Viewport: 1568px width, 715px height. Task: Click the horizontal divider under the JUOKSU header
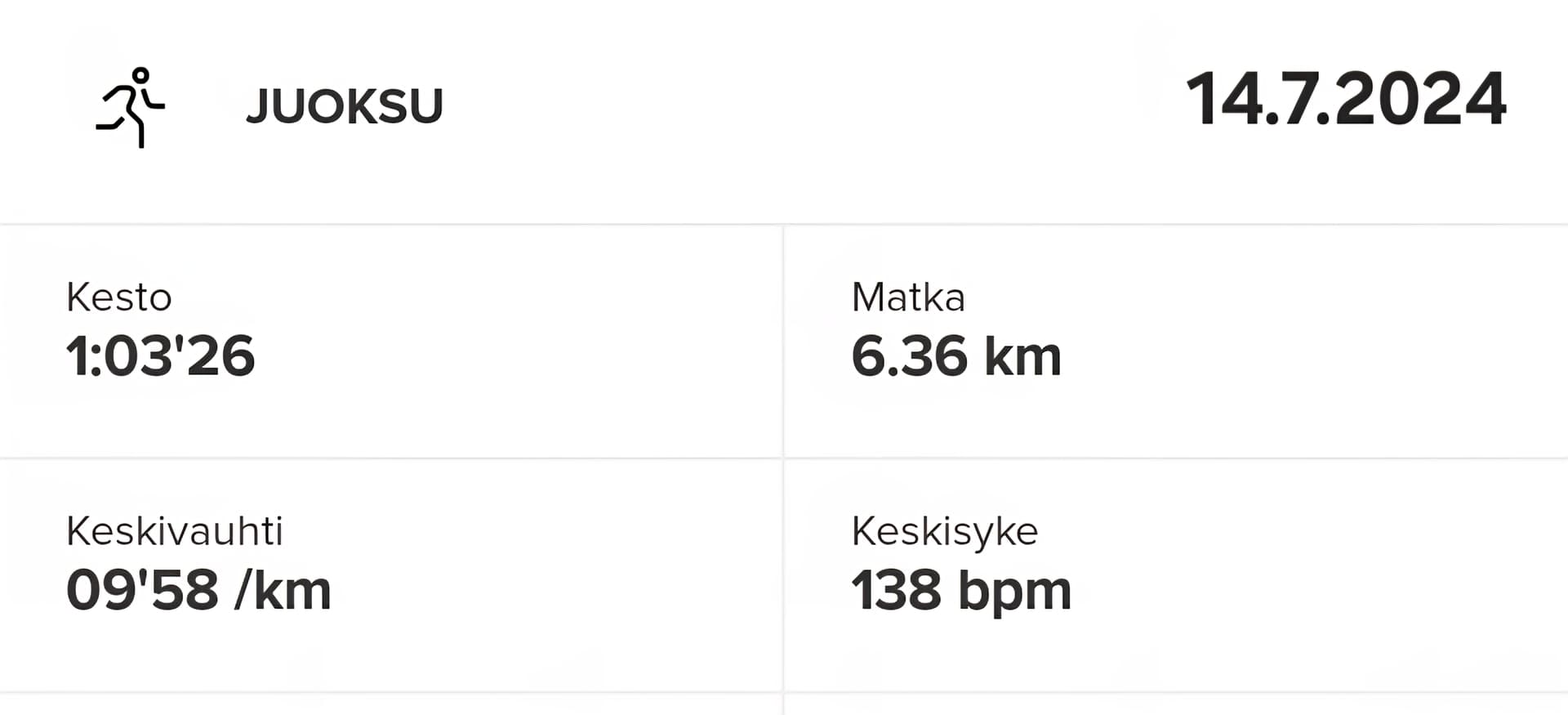(784, 224)
